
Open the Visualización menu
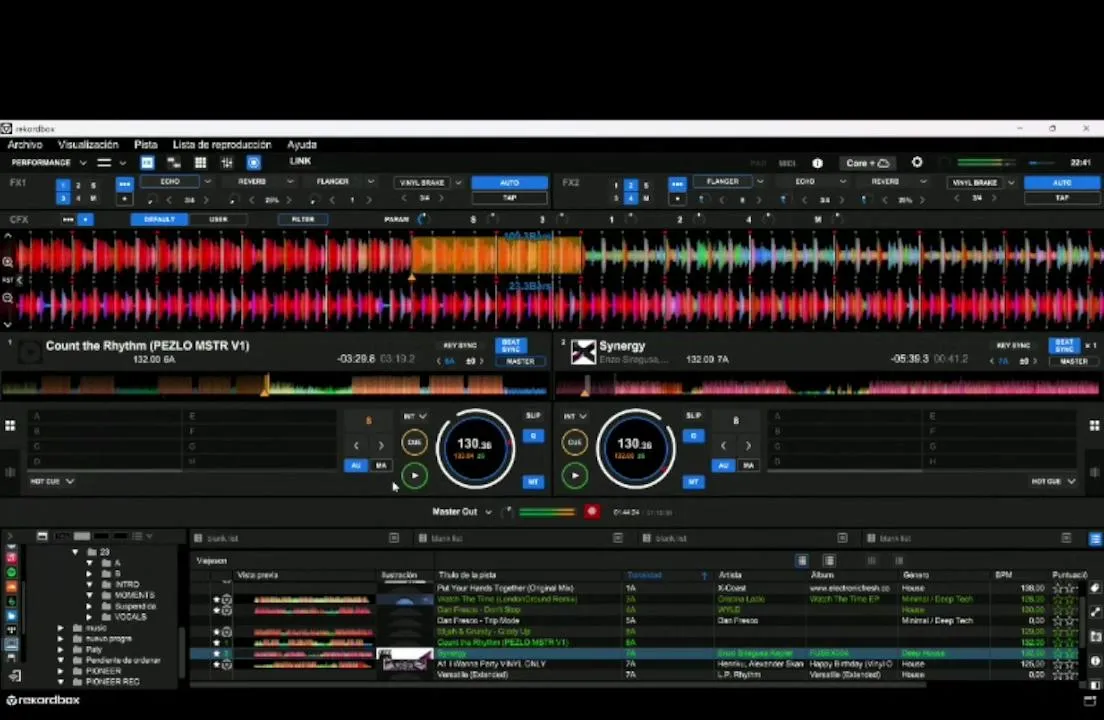click(88, 144)
